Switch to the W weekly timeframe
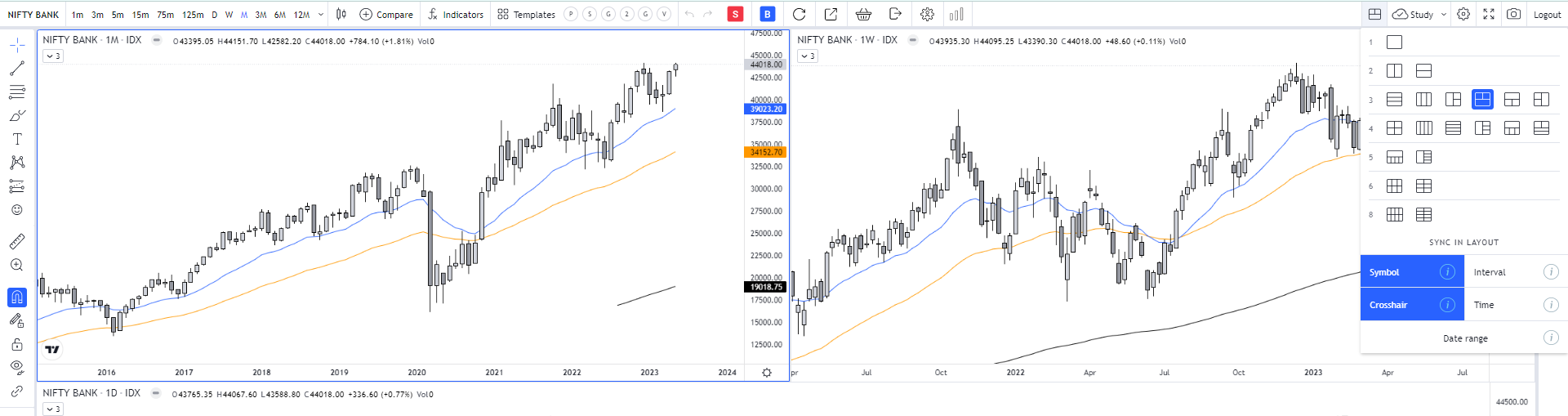 tap(229, 15)
